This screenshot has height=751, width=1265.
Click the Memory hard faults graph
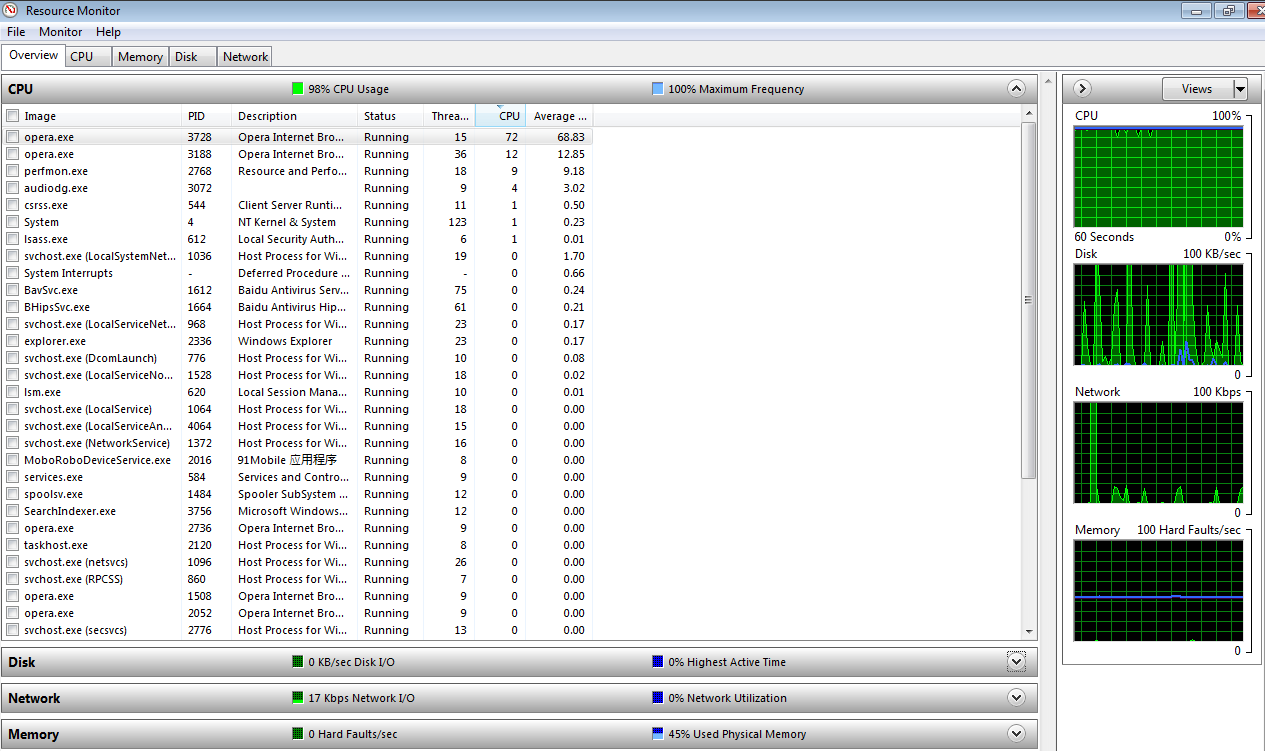pyautogui.click(x=1158, y=591)
